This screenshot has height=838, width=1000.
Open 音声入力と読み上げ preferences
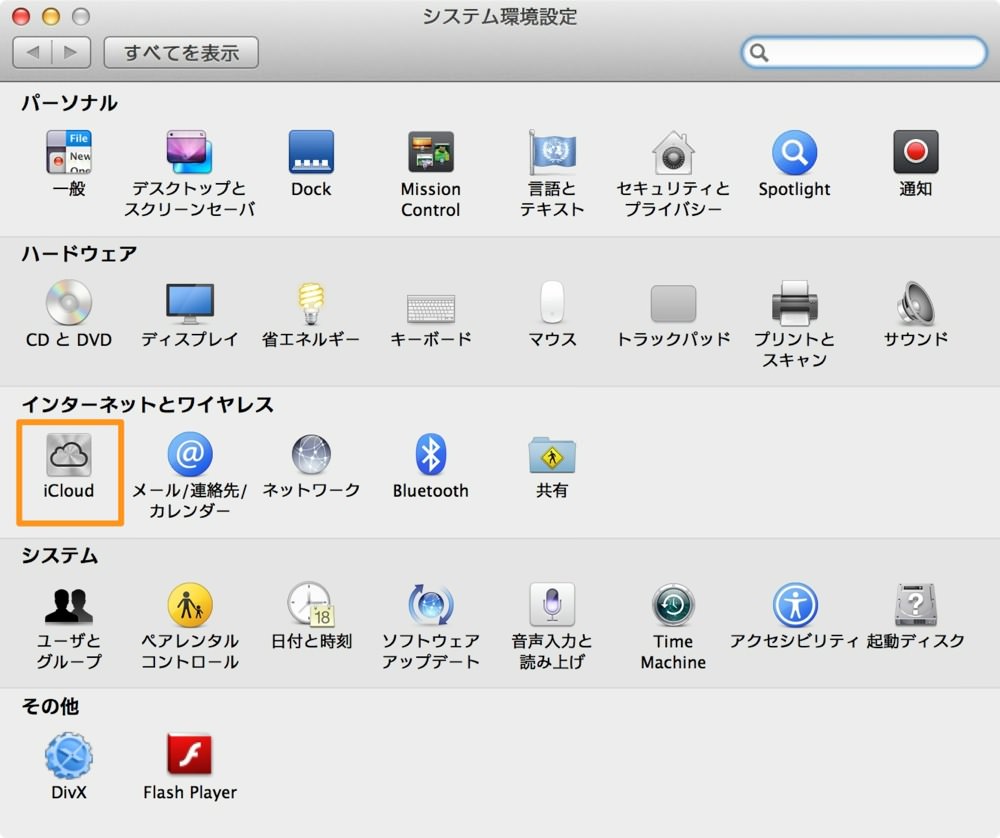point(552,605)
